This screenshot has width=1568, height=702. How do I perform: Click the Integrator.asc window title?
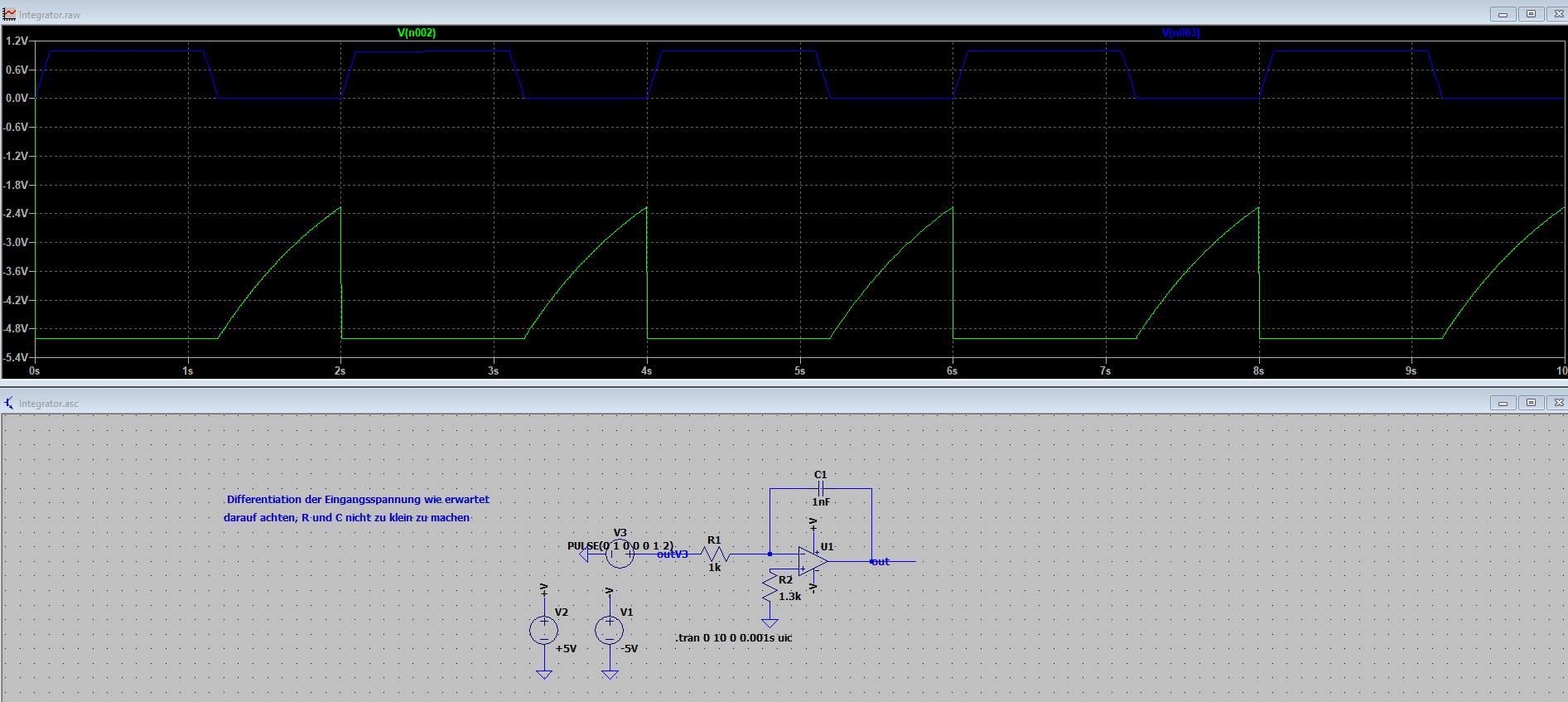point(49,404)
